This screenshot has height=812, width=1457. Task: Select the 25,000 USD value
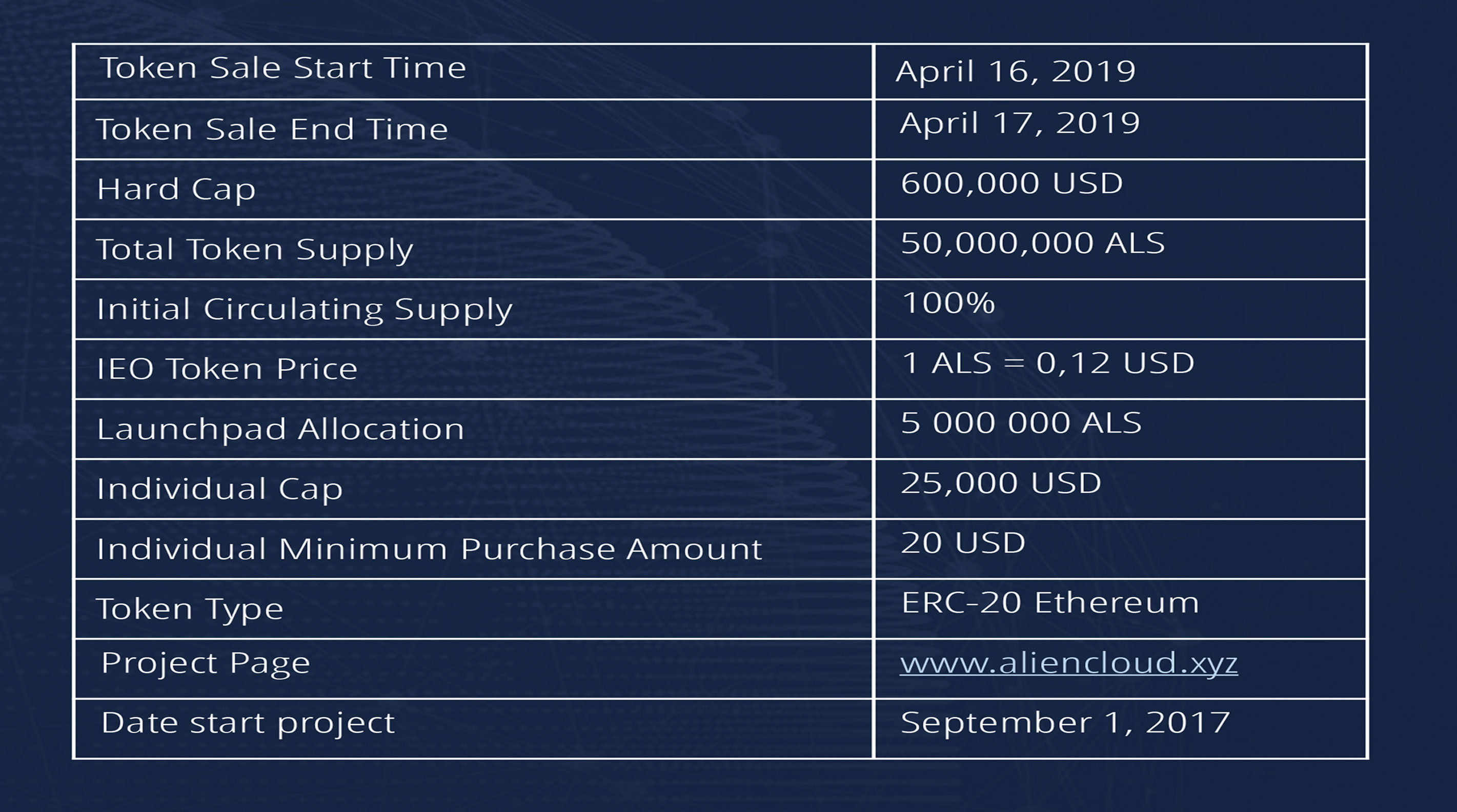coord(1001,483)
